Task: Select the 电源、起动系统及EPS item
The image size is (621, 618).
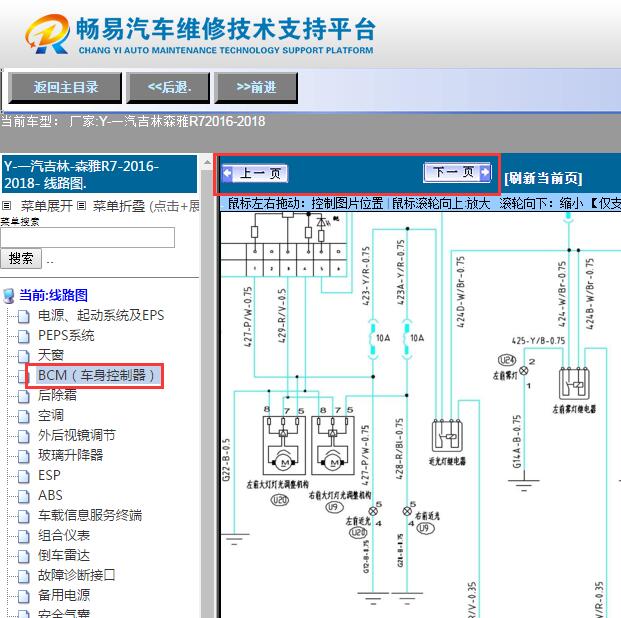Action: coord(101,315)
